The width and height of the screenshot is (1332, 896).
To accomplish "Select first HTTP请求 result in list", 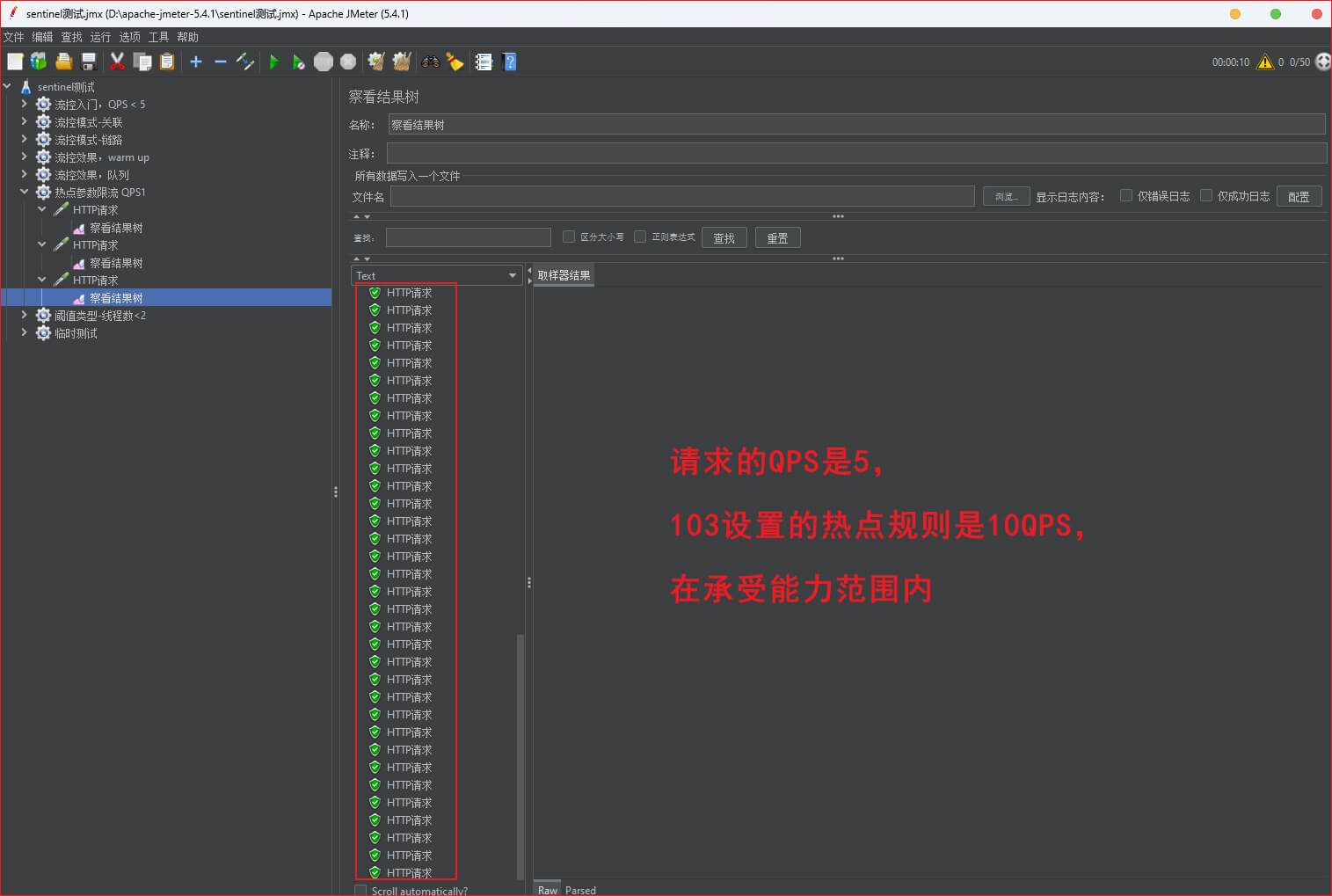I will (409, 293).
